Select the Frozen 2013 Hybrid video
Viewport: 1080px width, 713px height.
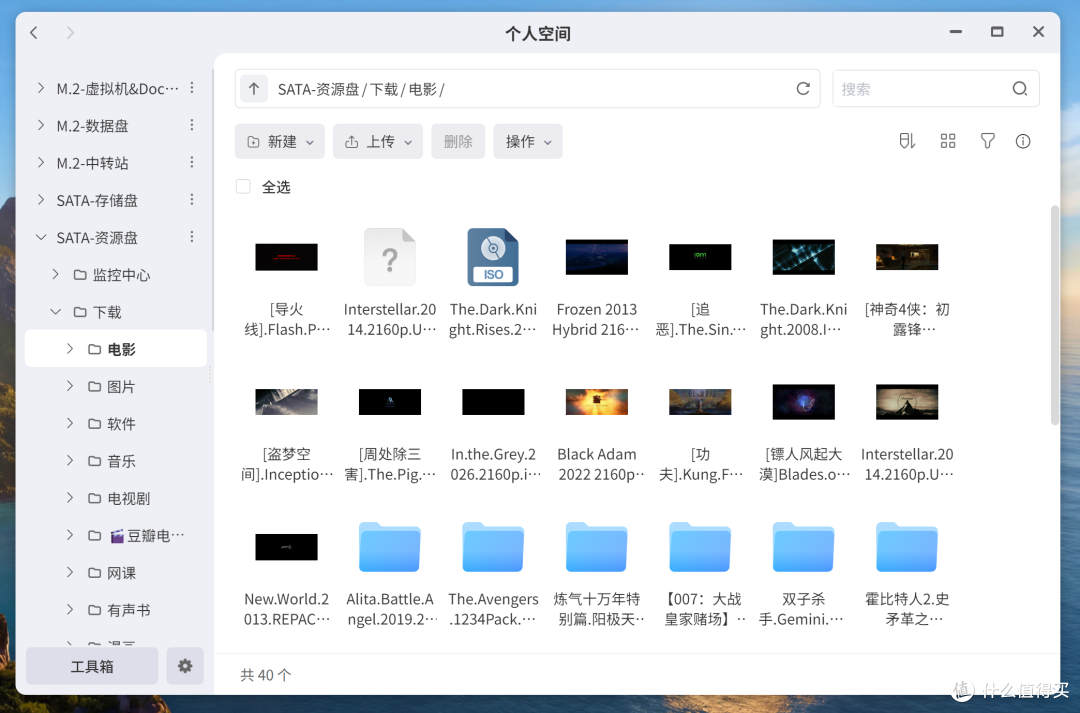pyautogui.click(x=596, y=257)
